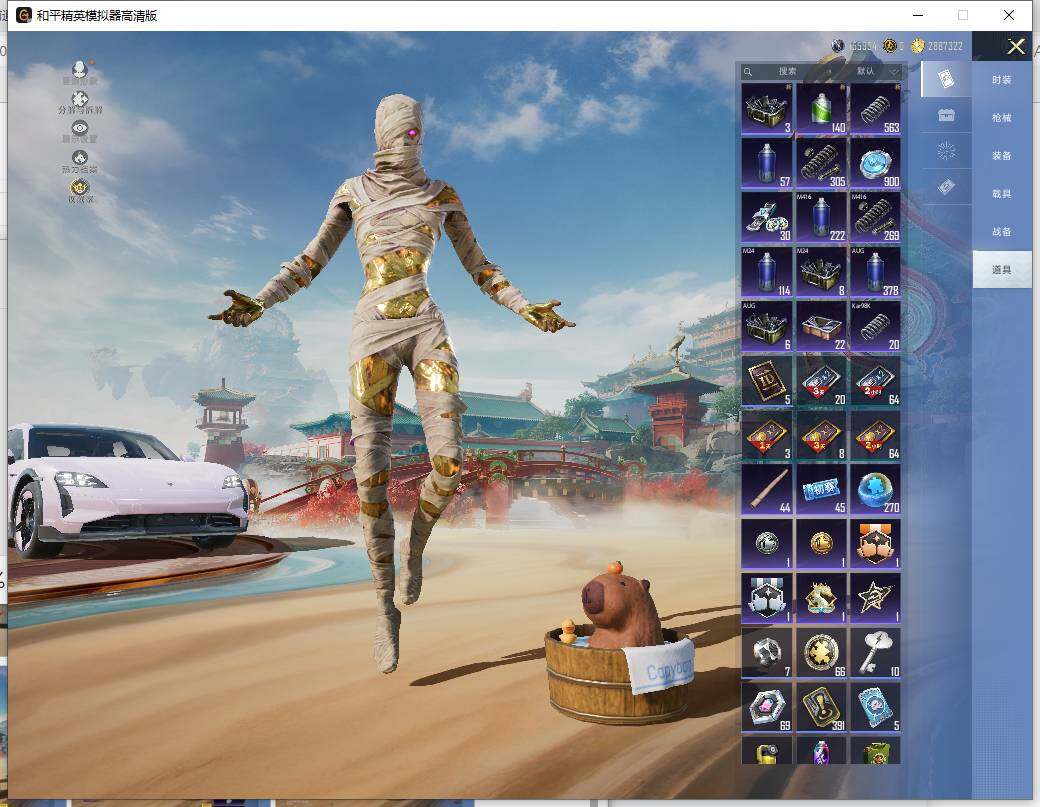Click the character portrait icon at top left
Viewport: 1040px width, 807px height.
(80, 69)
